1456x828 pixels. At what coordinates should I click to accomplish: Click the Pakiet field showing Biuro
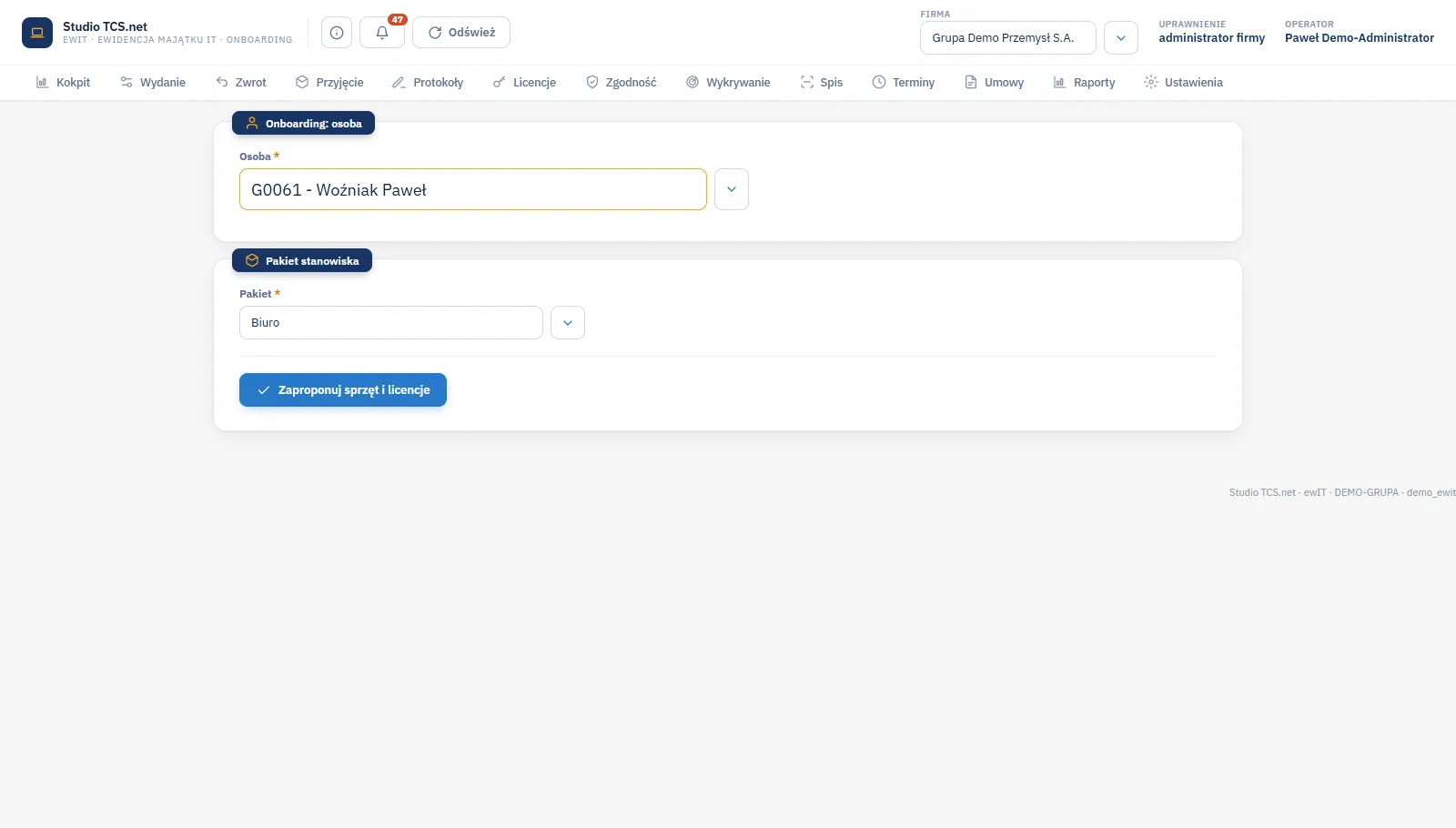point(391,322)
